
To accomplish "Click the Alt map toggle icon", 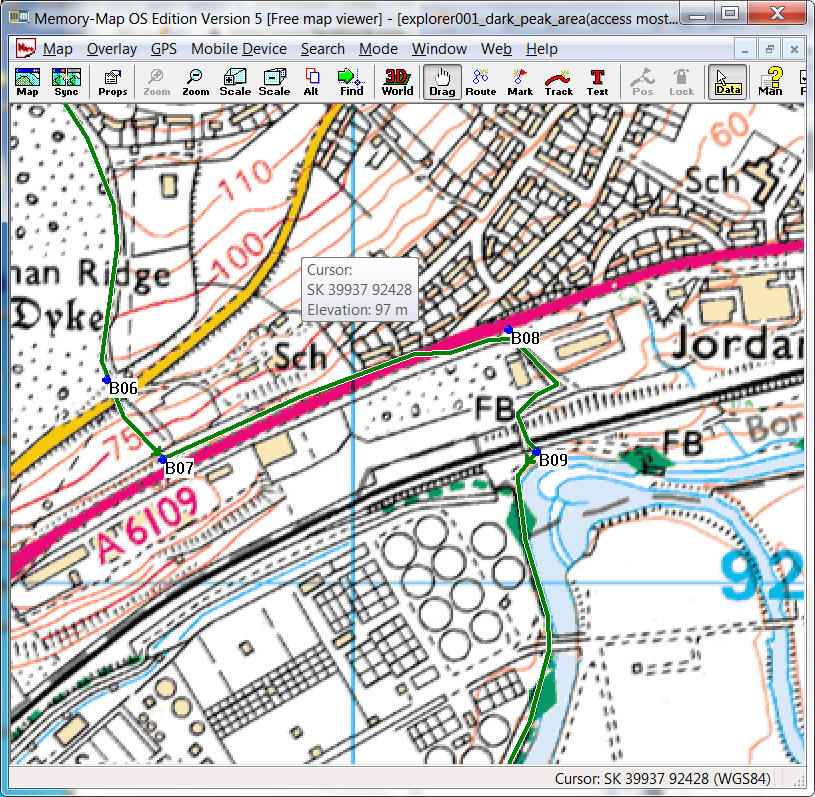I will 311,82.
